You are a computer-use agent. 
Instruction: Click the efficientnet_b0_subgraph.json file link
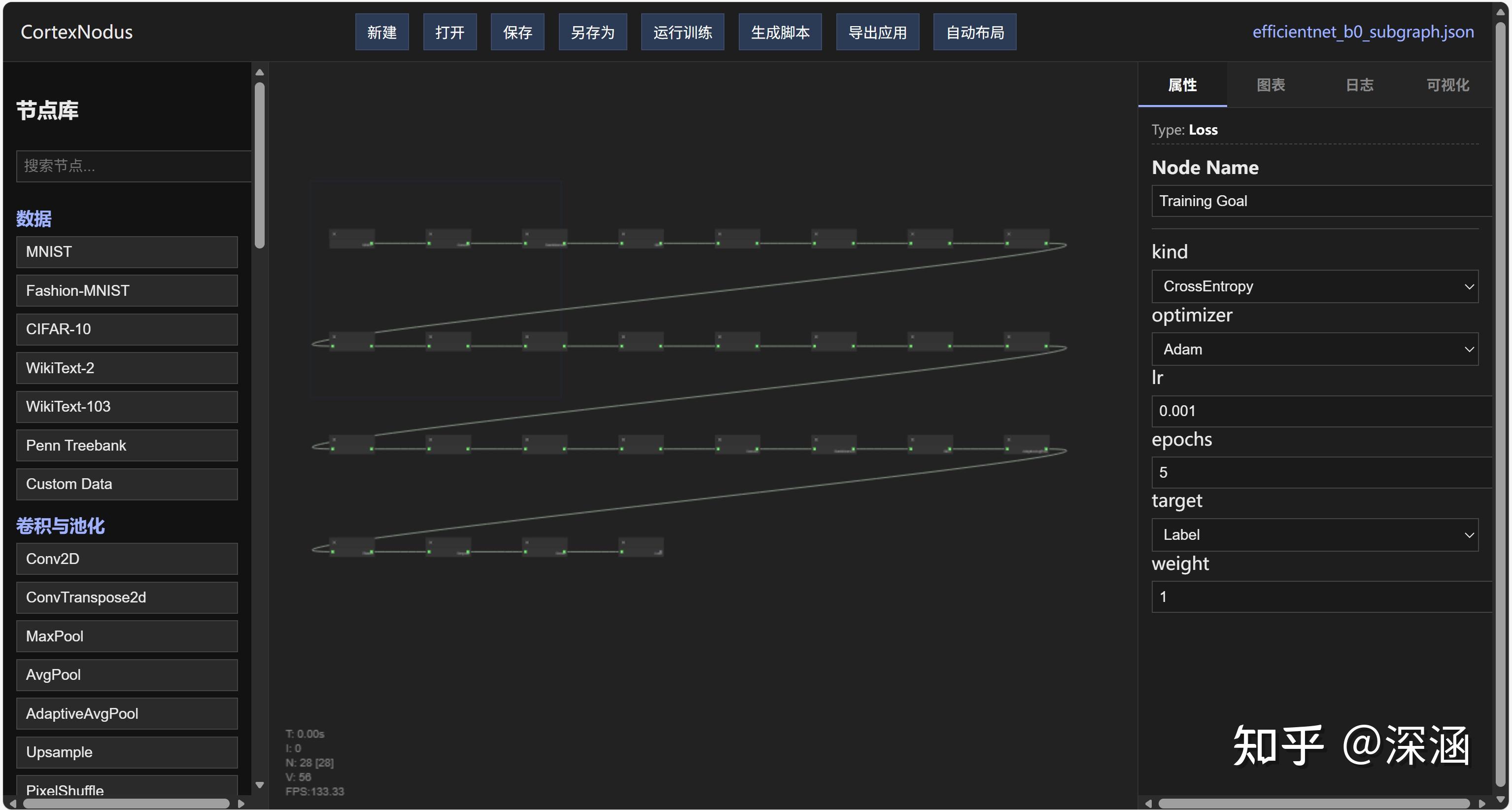tap(1363, 32)
